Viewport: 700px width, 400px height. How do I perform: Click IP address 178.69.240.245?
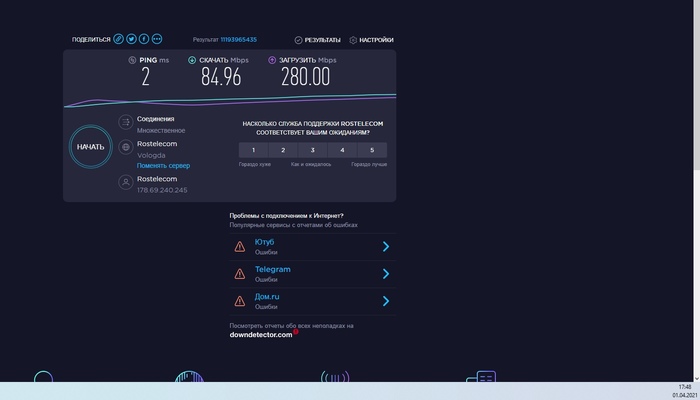pos(162,190)
